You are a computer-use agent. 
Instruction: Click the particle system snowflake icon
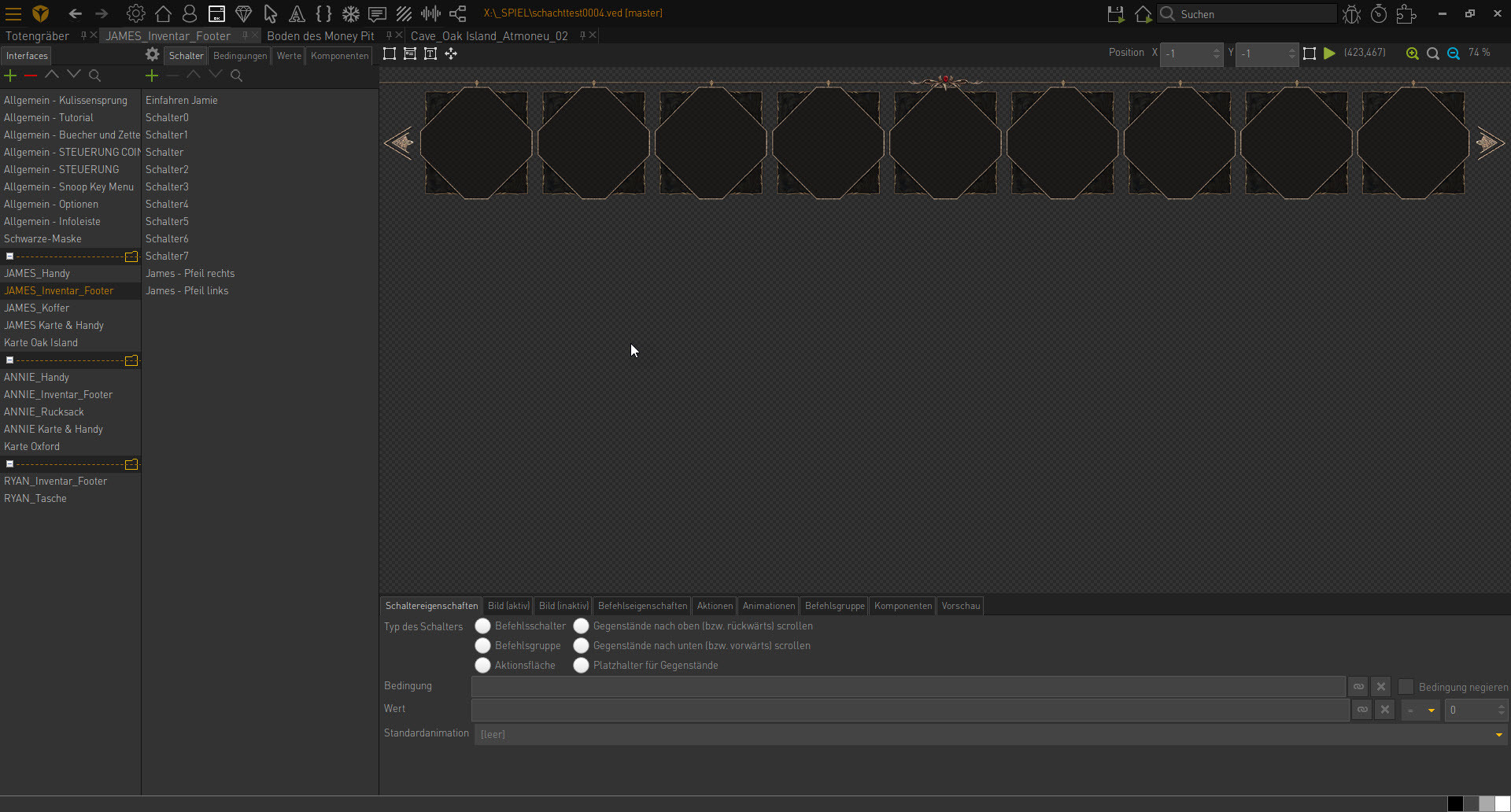[x=350, y=13]
